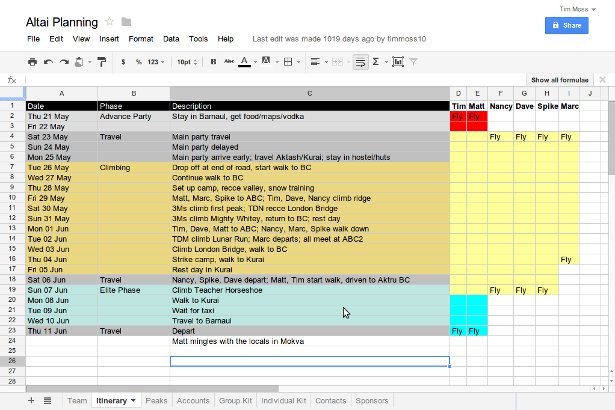
Task: Open the Edit menu
Action: click(56, 39)
